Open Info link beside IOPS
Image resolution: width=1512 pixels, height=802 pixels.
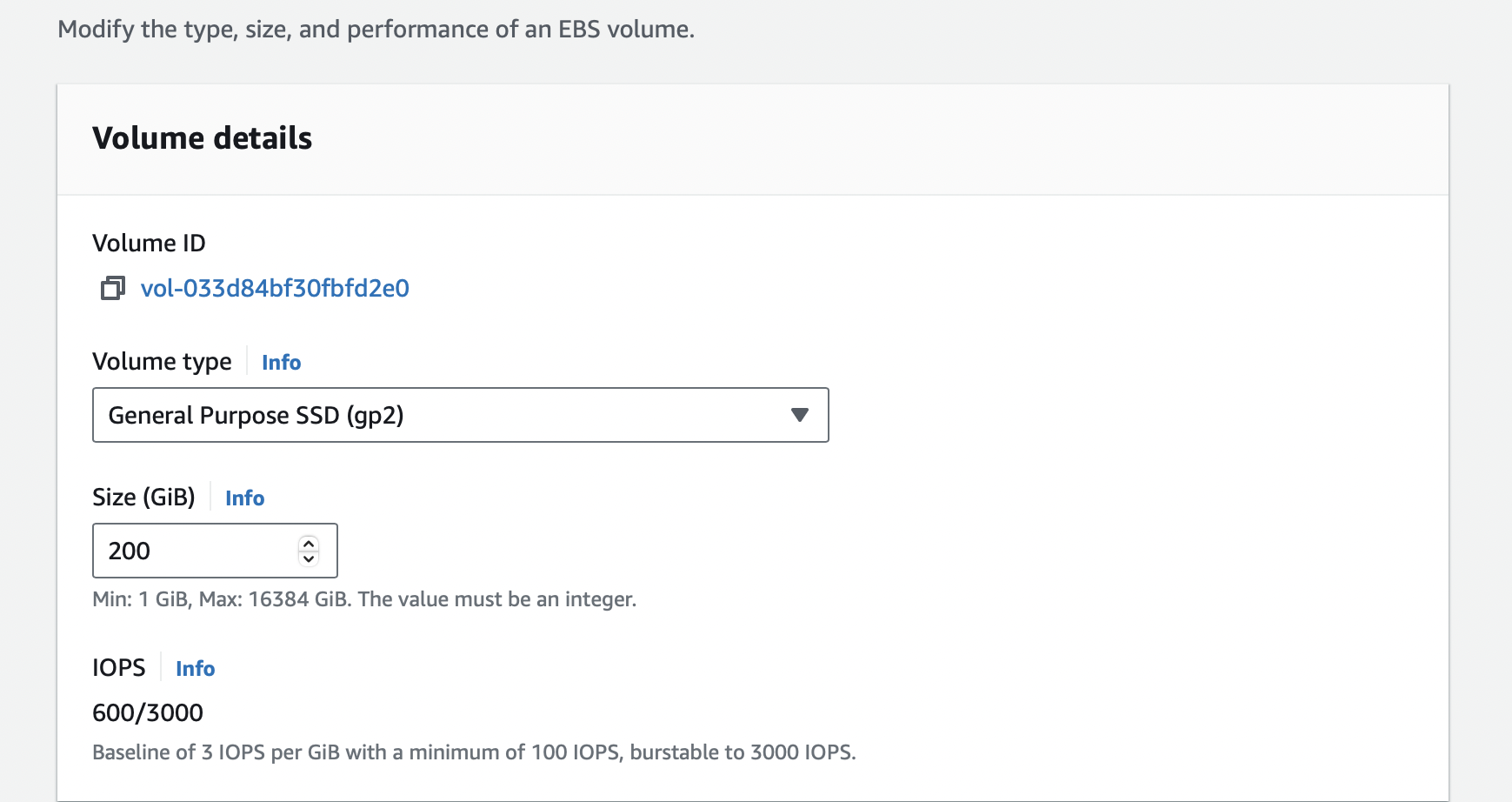point(195,669)
